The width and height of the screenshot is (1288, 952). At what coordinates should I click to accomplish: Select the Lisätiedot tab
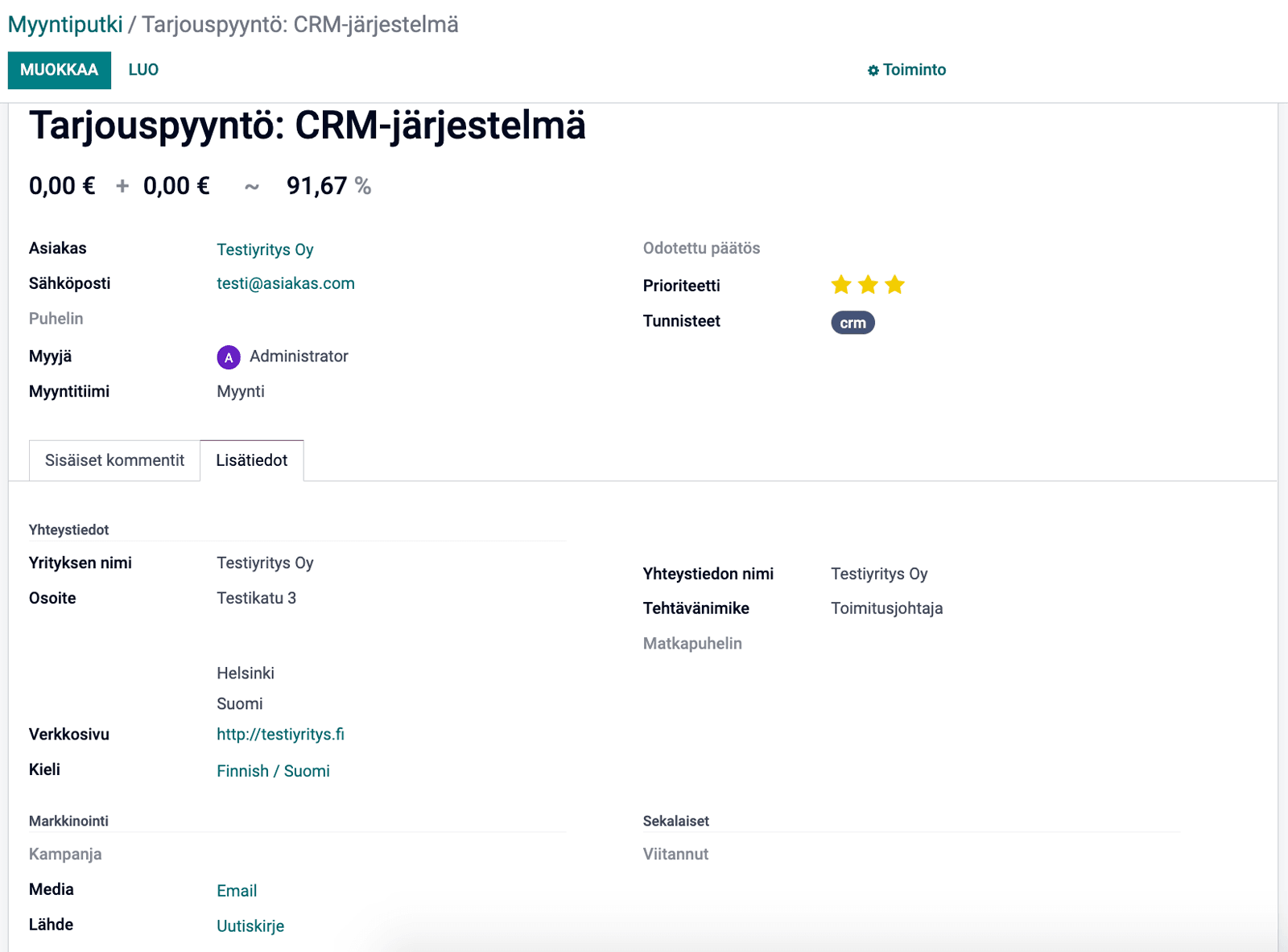pyautogui.click(x=251, y=460)
